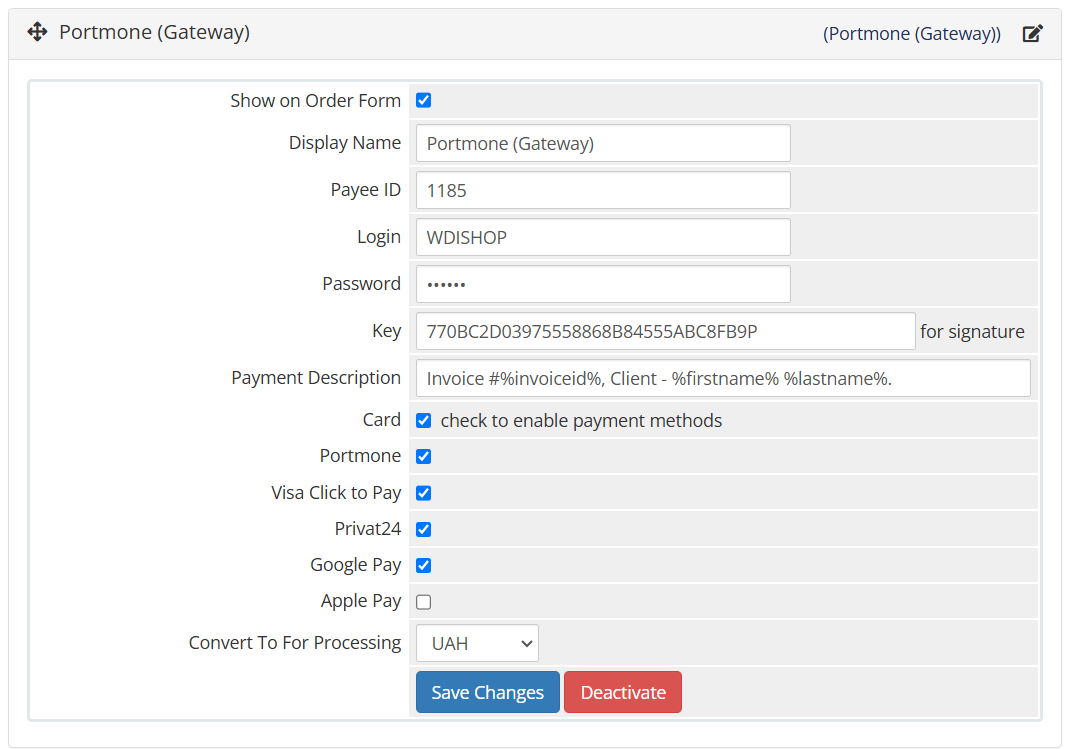Click into the Payee ID field

[x=603, y=190]
